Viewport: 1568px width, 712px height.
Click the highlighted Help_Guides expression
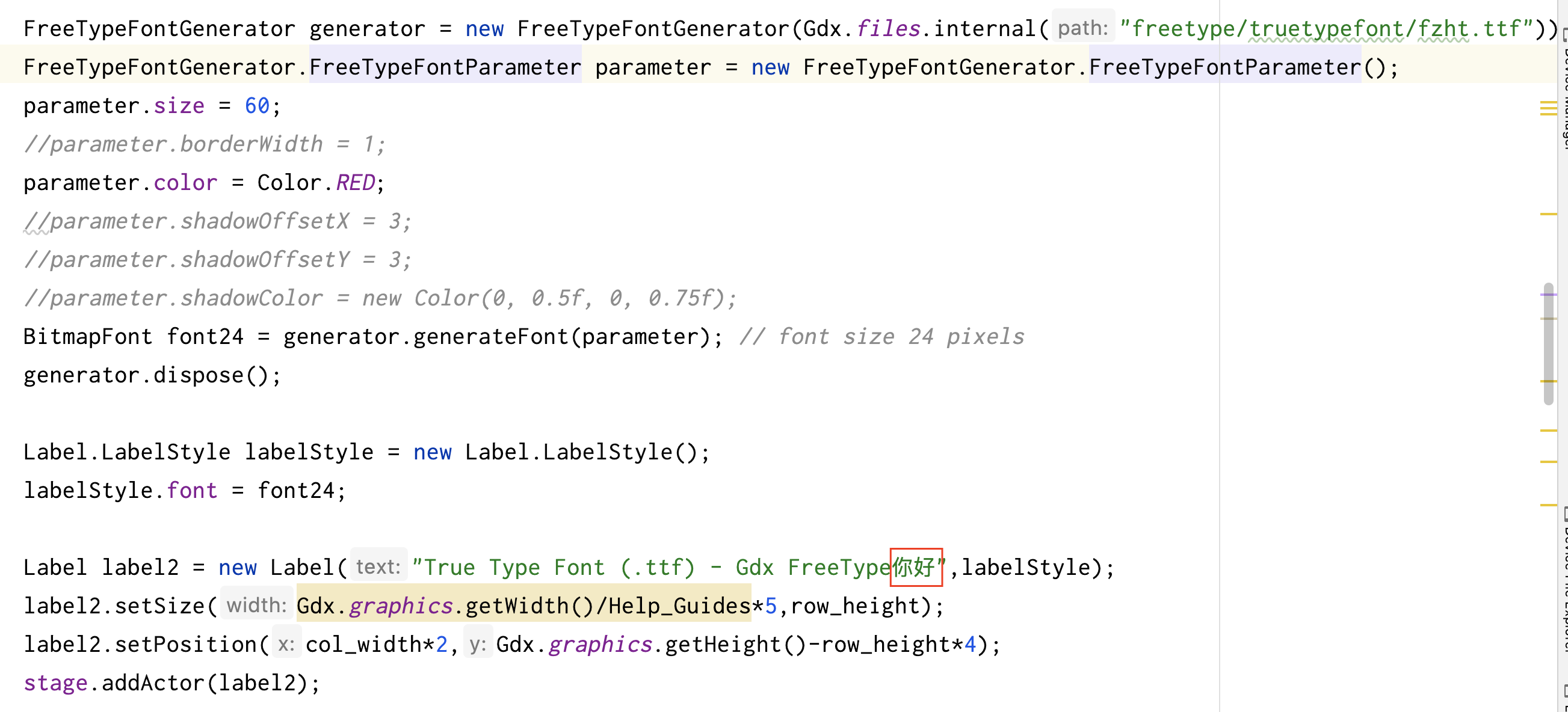tap(679, 606)
